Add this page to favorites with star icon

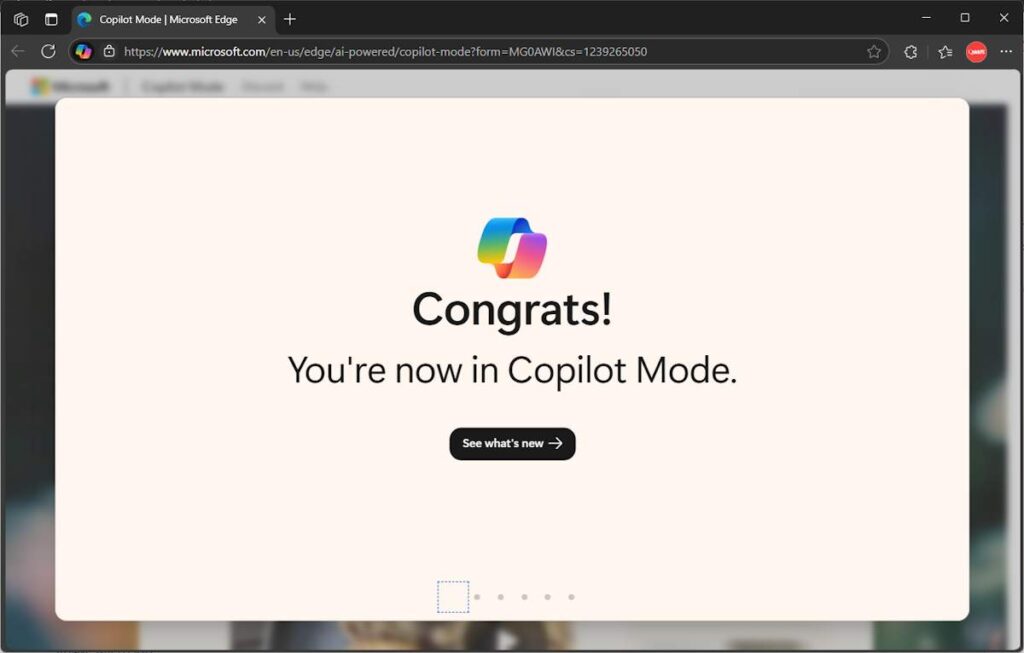click(874, 51)
